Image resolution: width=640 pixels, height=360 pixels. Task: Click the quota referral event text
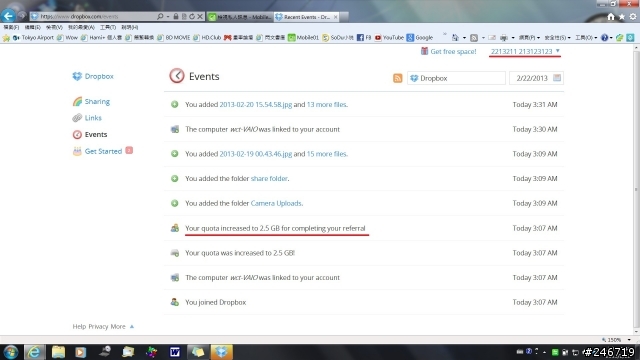click(275, 228)
